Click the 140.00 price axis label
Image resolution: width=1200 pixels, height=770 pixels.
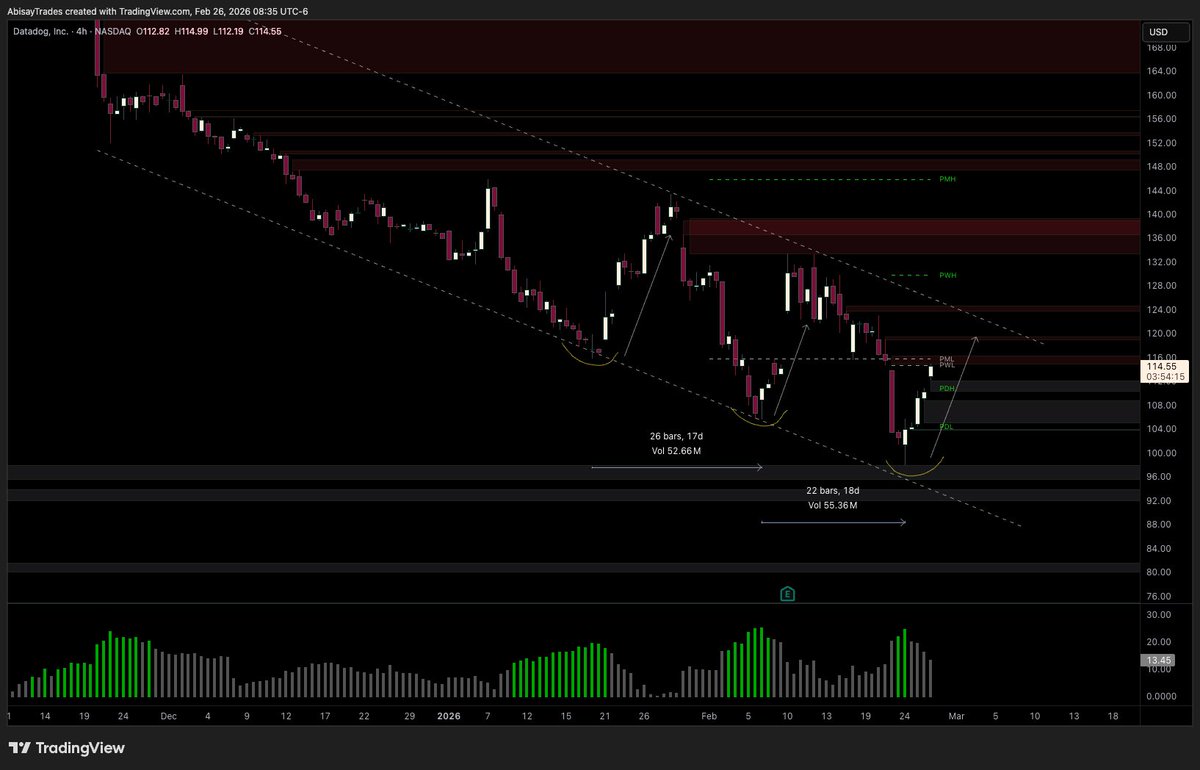click(x=1161, y=214)
